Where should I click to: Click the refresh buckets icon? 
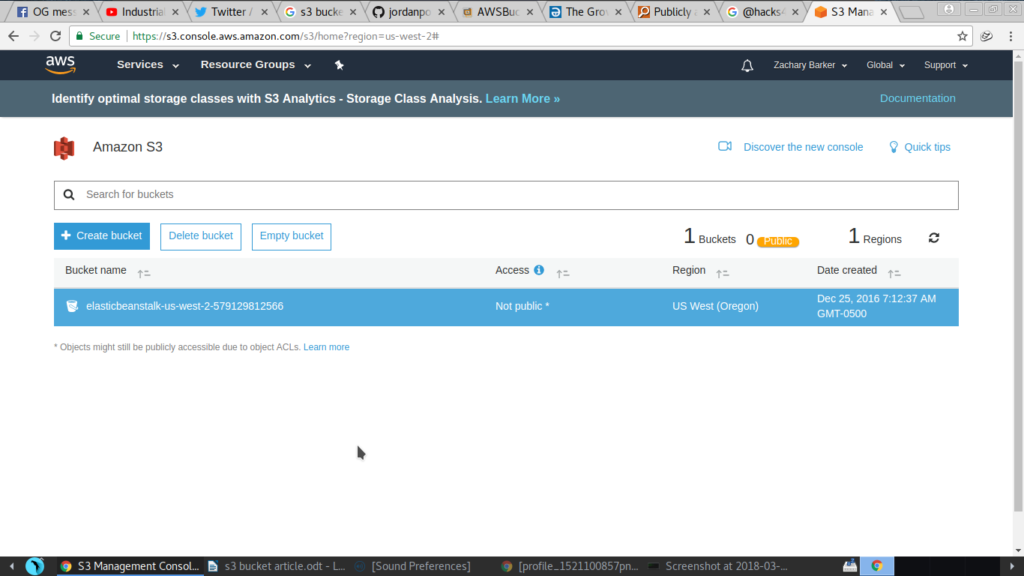tap(933, 238)
